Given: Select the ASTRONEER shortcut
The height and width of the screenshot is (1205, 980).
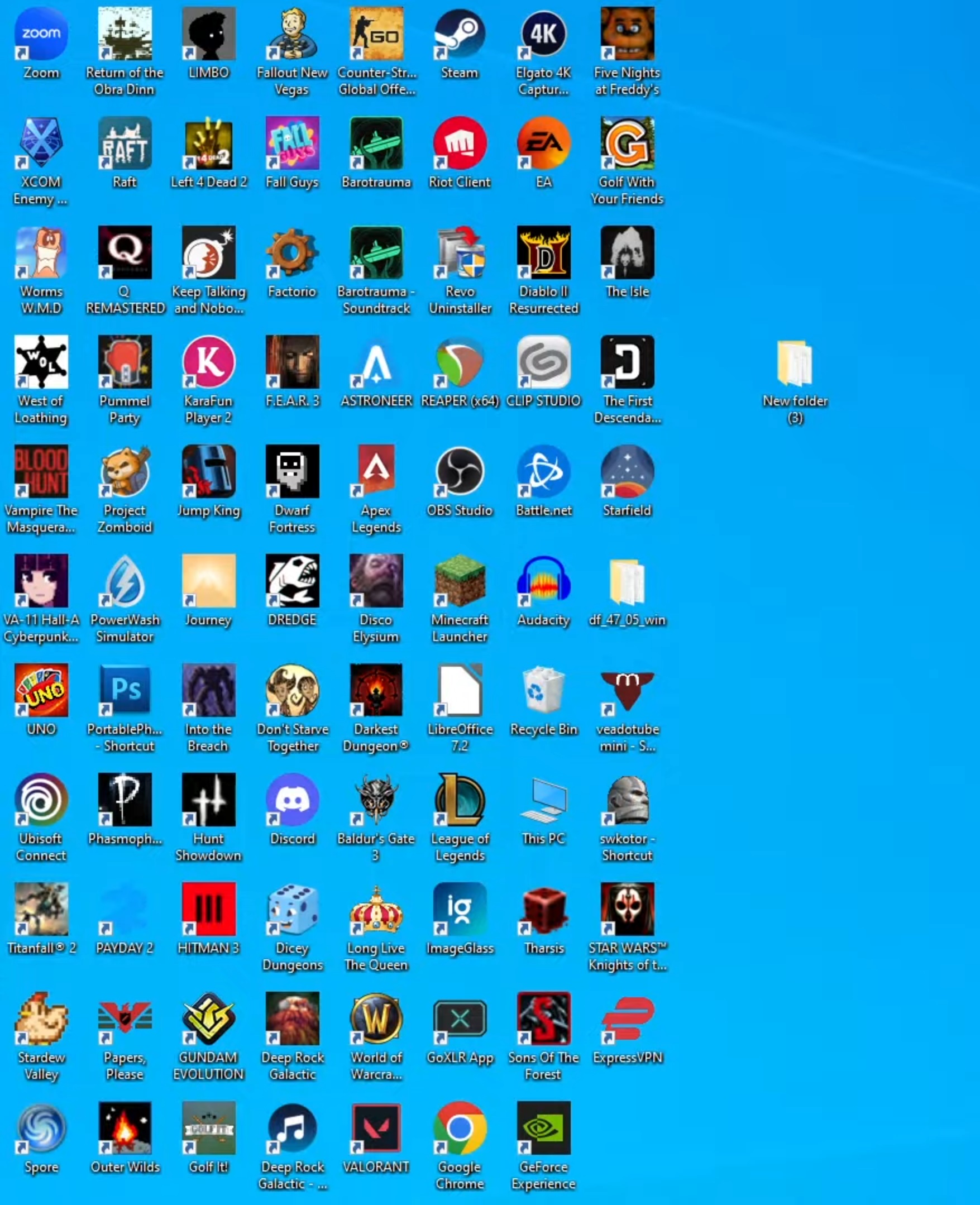Looking at the screenshot, I should [376, 362].
